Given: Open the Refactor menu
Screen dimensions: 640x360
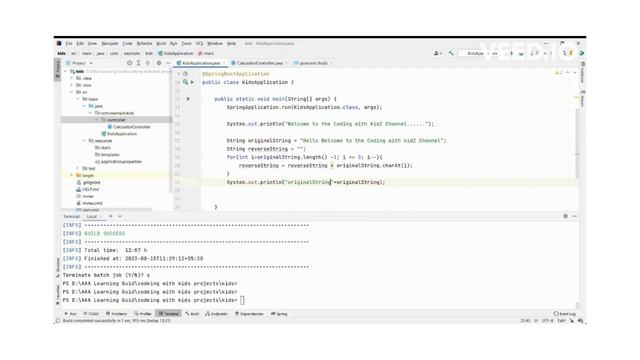Looking at the screenshot, I should pos(144,43).
